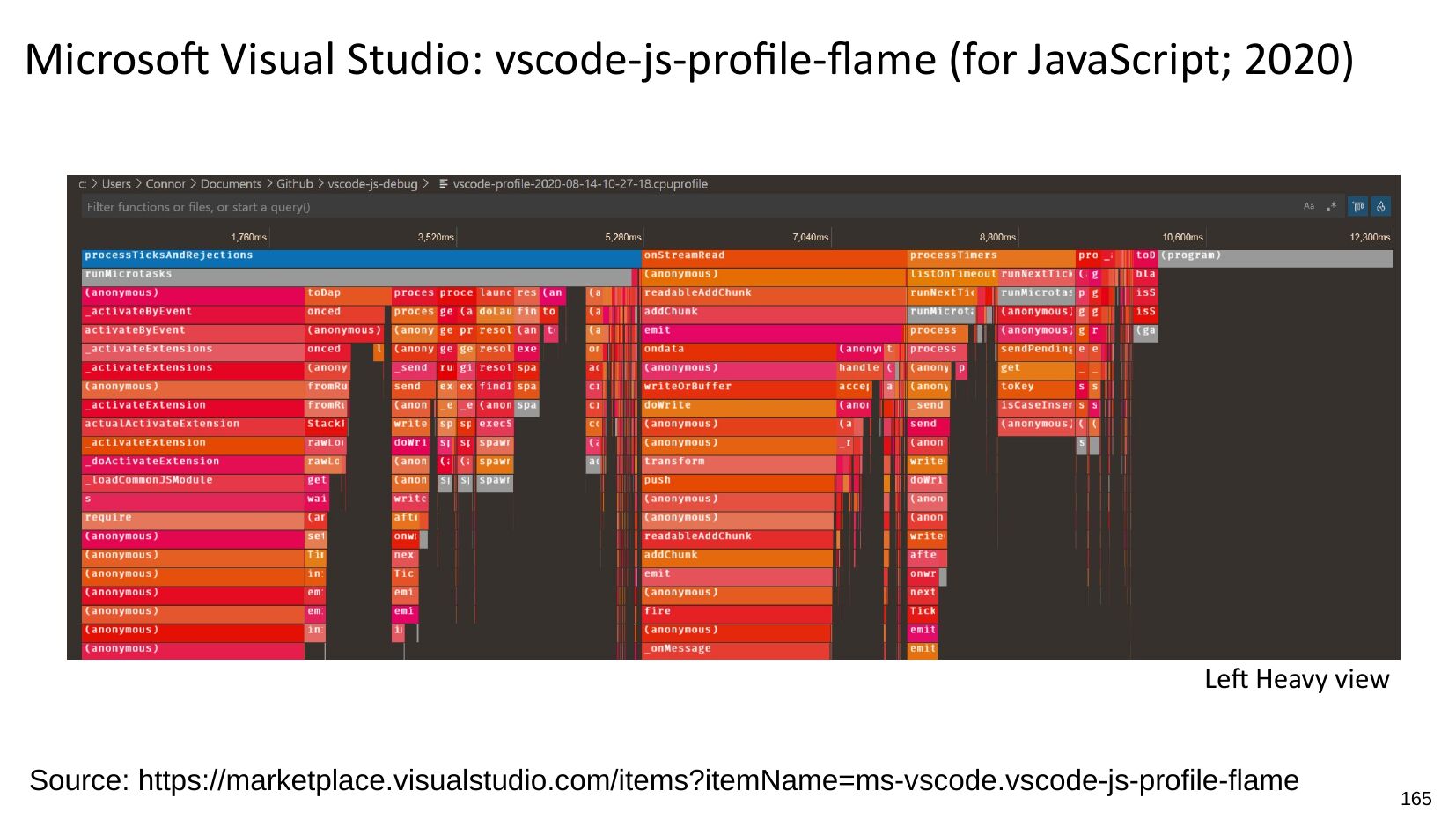
Task: Click the flame chart view icon
Action: point(1381,206)
